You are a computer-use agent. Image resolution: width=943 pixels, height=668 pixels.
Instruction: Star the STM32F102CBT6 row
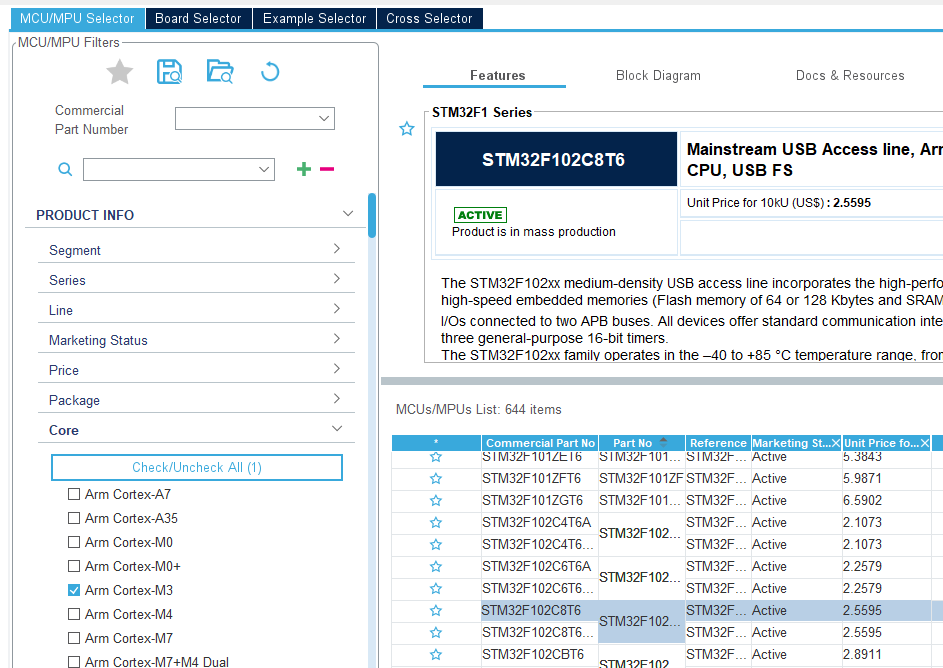pyautogui.click(x=436, y=655)
